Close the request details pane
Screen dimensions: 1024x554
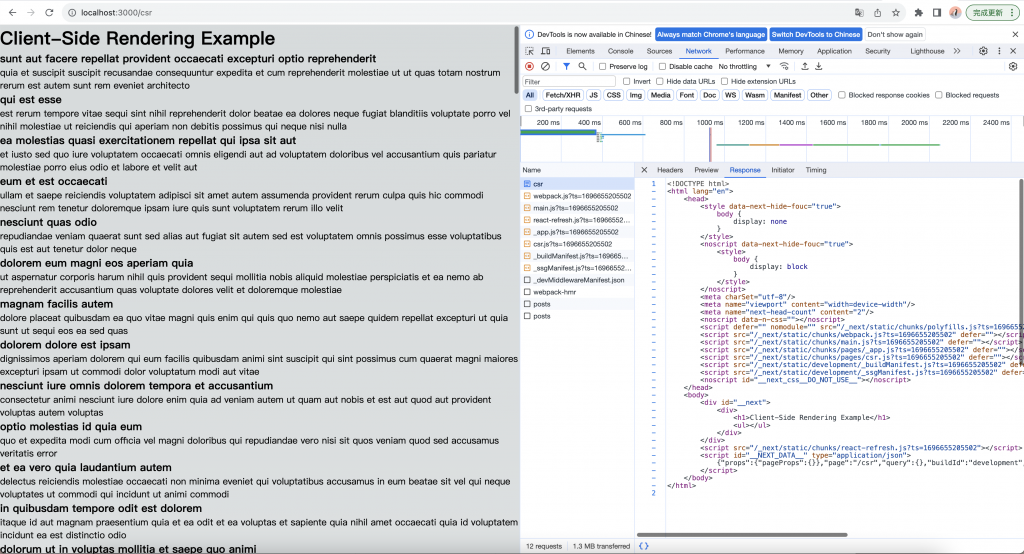click(x=644, y=170)
